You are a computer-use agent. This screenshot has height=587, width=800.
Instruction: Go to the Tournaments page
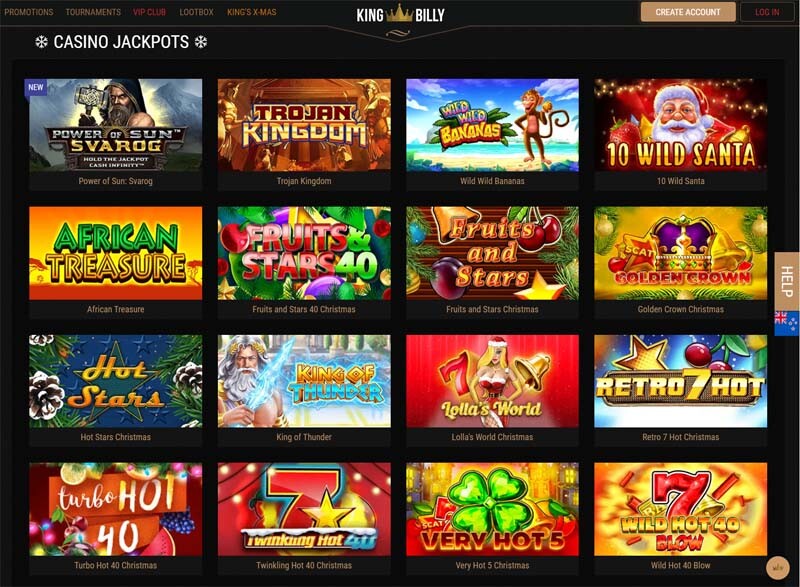(93, 12)
